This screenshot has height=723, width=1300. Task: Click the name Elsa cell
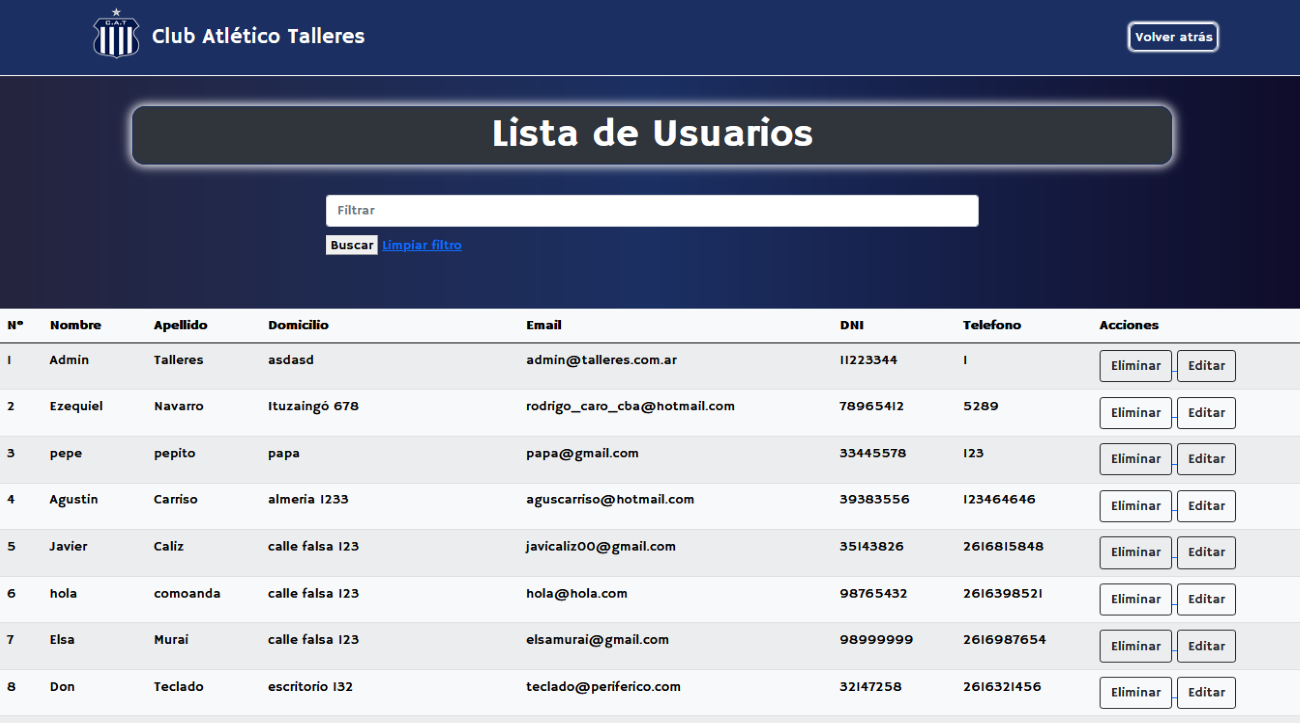click(x=62, y=639)
